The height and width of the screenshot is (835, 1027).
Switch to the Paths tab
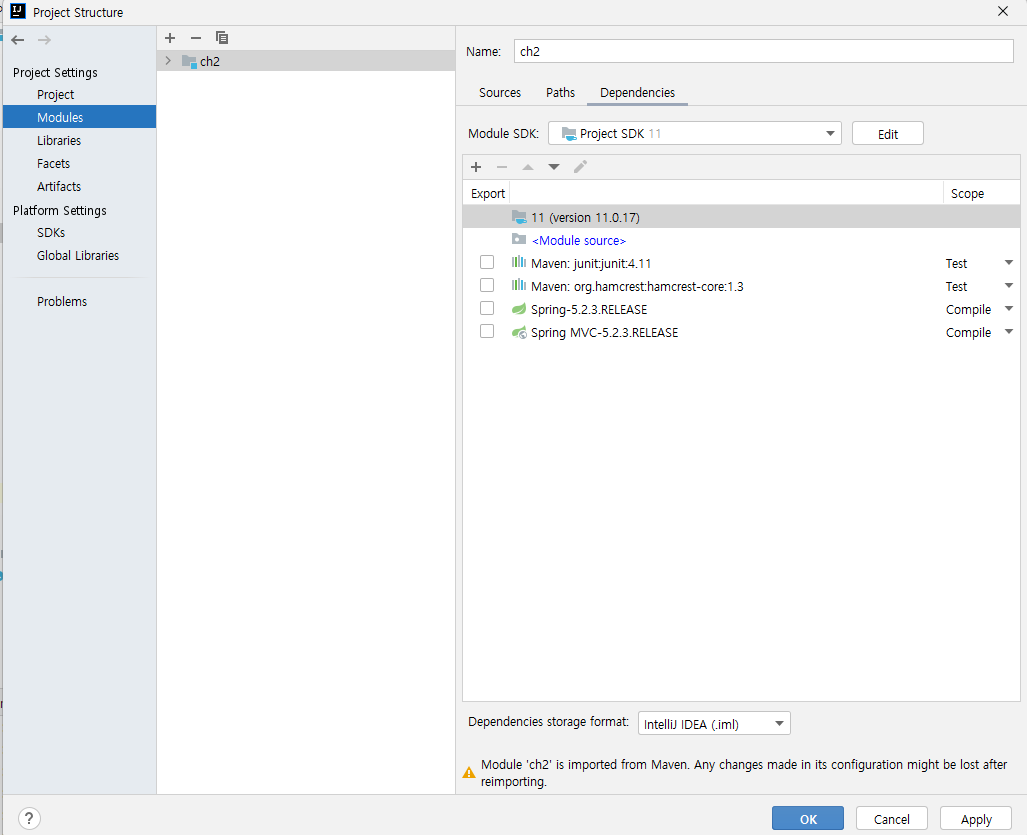[x=560, y=92]
